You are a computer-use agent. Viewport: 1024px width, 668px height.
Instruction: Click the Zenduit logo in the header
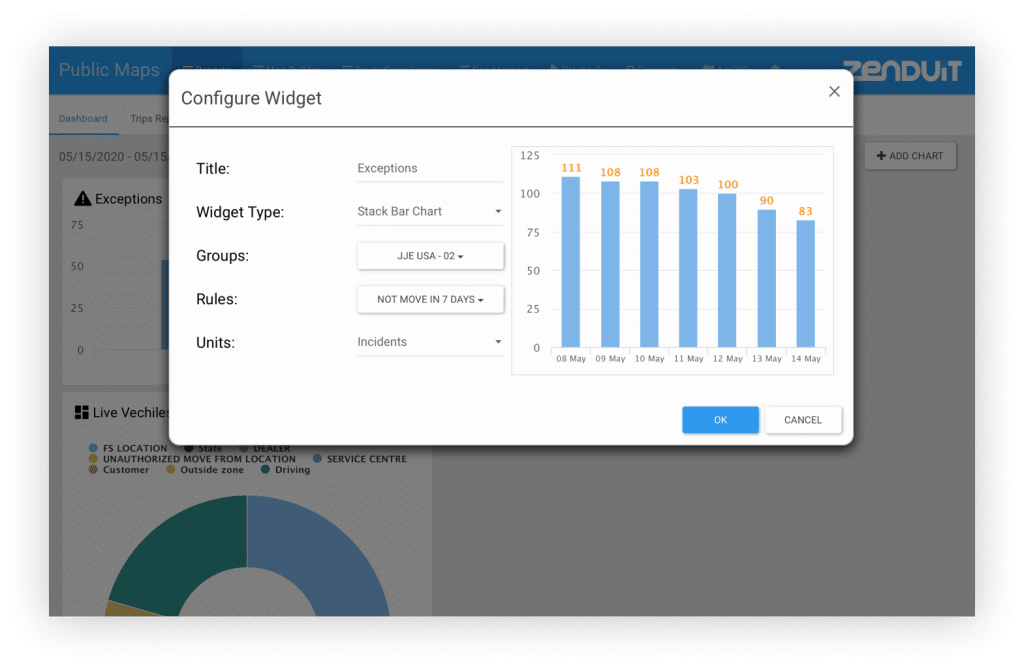click(901, 71)
